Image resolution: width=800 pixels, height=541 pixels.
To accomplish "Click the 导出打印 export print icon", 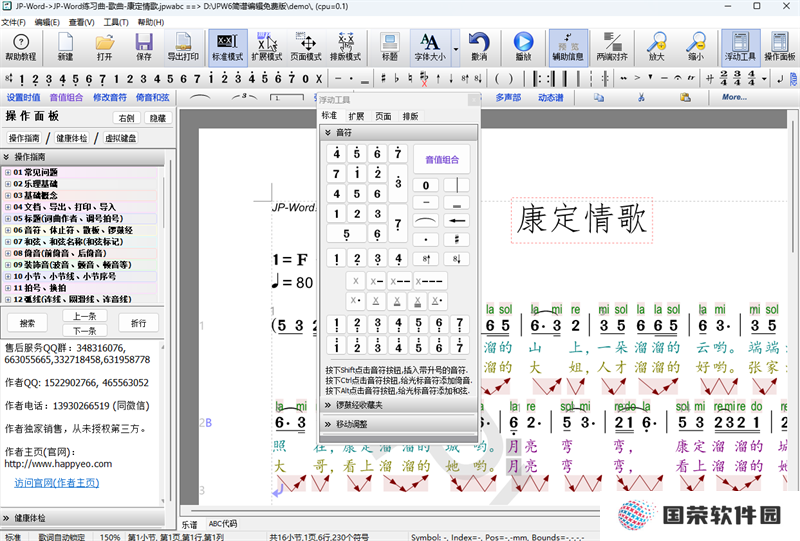I will 183,47.
